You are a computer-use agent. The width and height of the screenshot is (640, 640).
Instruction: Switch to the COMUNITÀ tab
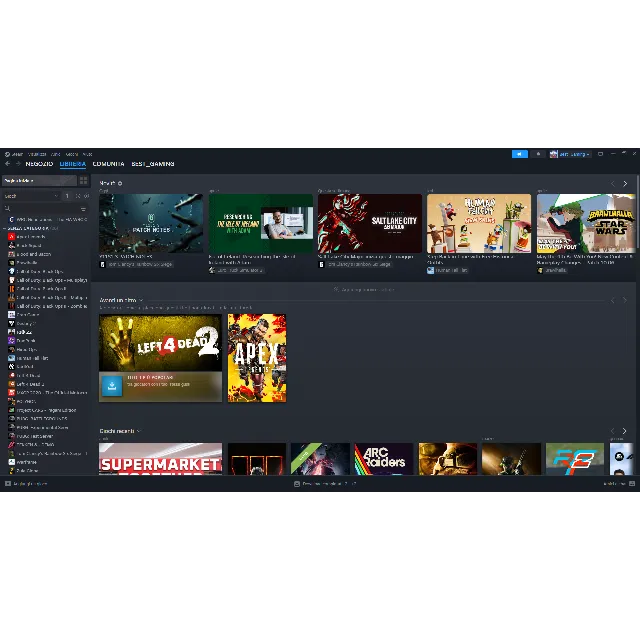[109, 164]
